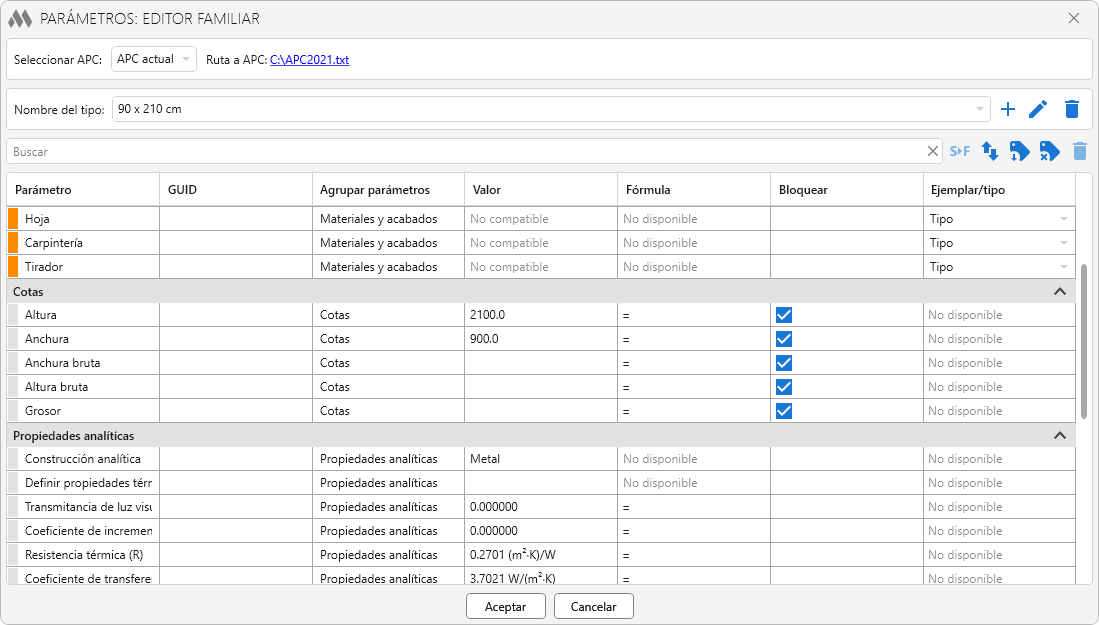Click the pencil icon to rename type

click(1039, 109)
